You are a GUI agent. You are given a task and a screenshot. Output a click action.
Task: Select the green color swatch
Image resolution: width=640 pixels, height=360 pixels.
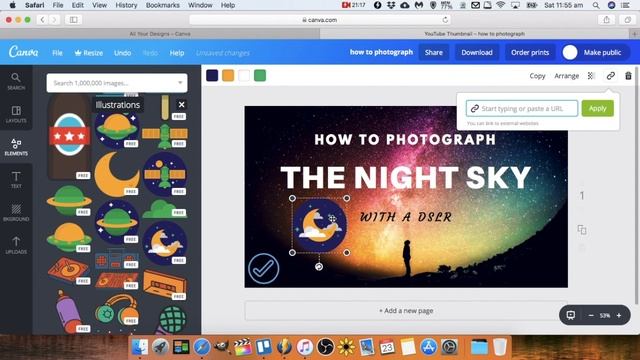260,75
